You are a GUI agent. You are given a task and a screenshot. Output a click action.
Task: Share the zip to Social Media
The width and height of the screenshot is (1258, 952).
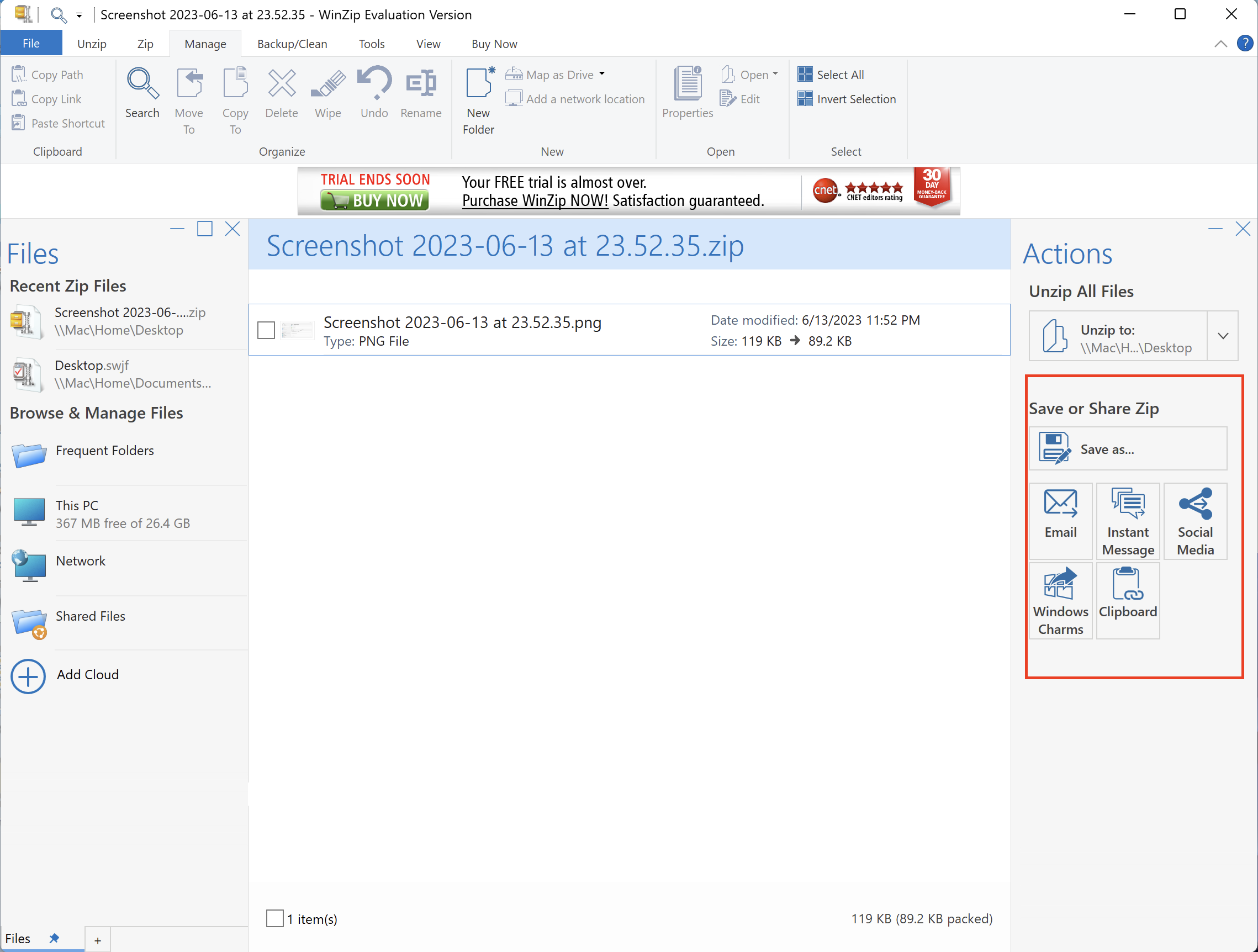tap(1195, 520)
